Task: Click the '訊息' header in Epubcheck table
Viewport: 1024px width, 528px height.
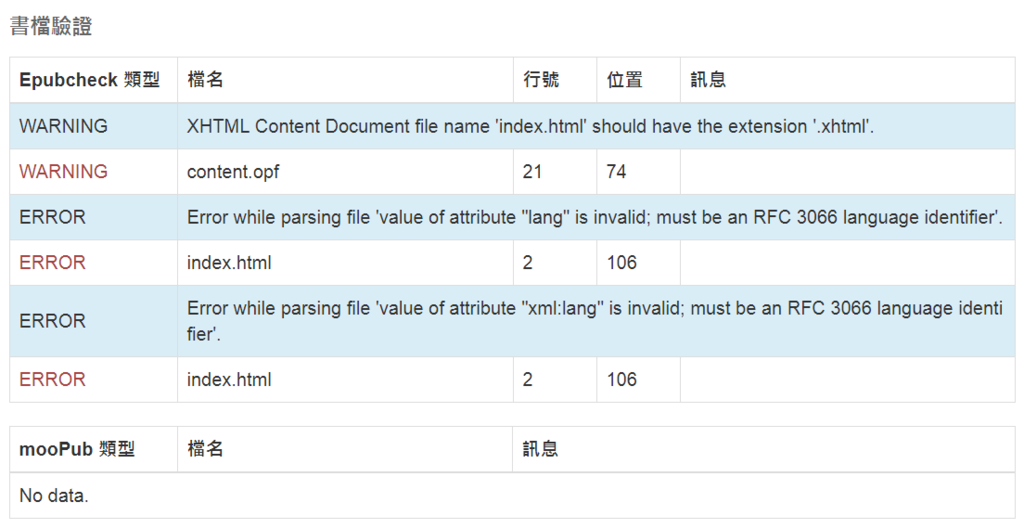Action: click(708, 80)
